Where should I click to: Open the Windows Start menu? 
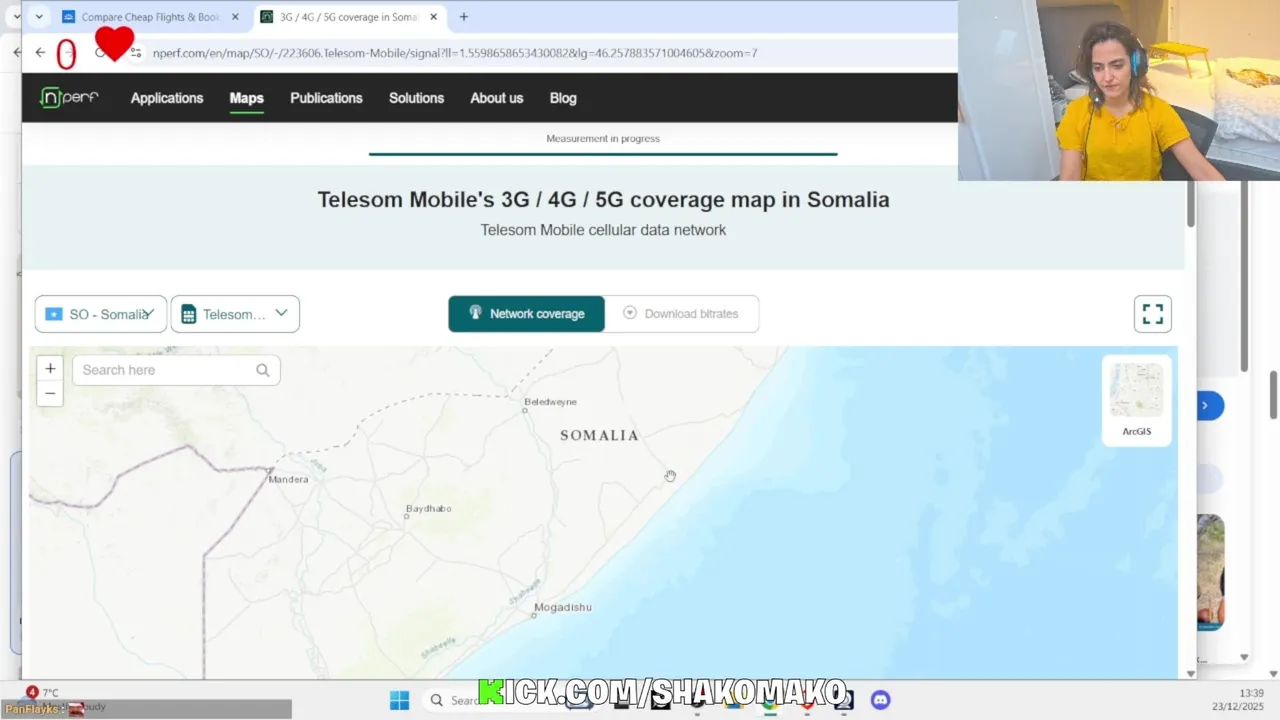click(399, 700)
